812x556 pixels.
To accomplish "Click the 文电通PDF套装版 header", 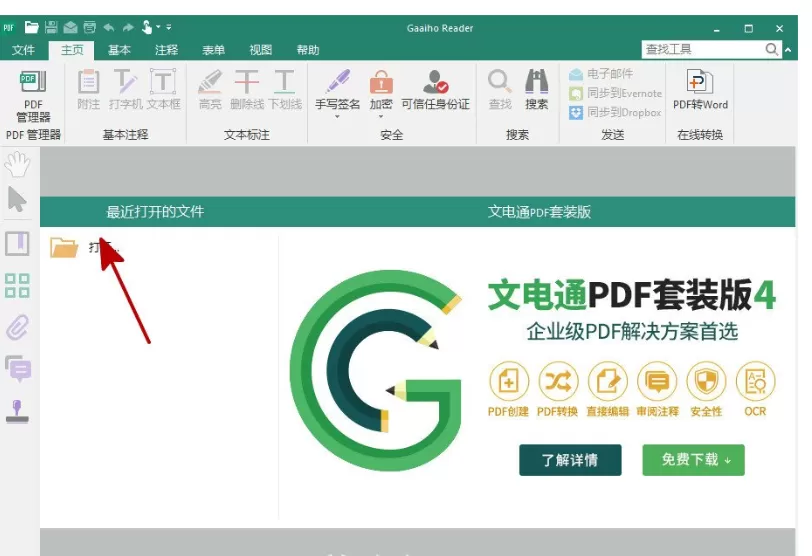I will click(539, 212).
